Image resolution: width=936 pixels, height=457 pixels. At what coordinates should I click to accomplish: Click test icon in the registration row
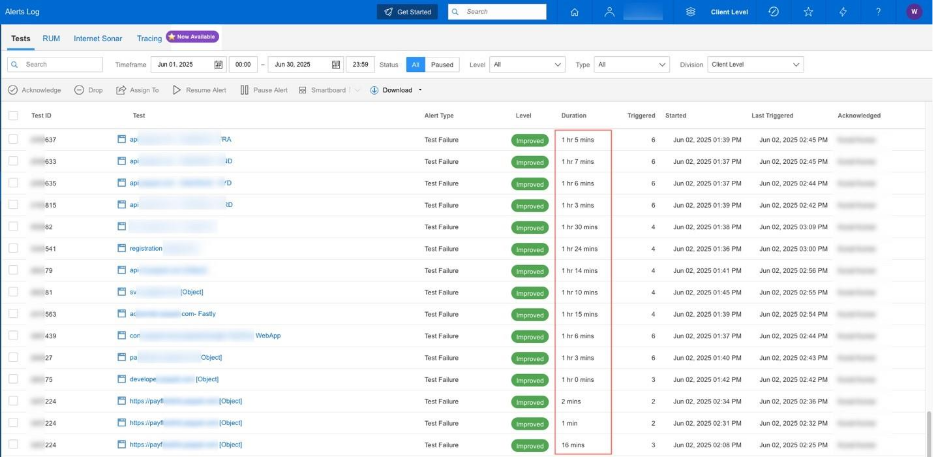pyautogui.click(x=122, y=248)
